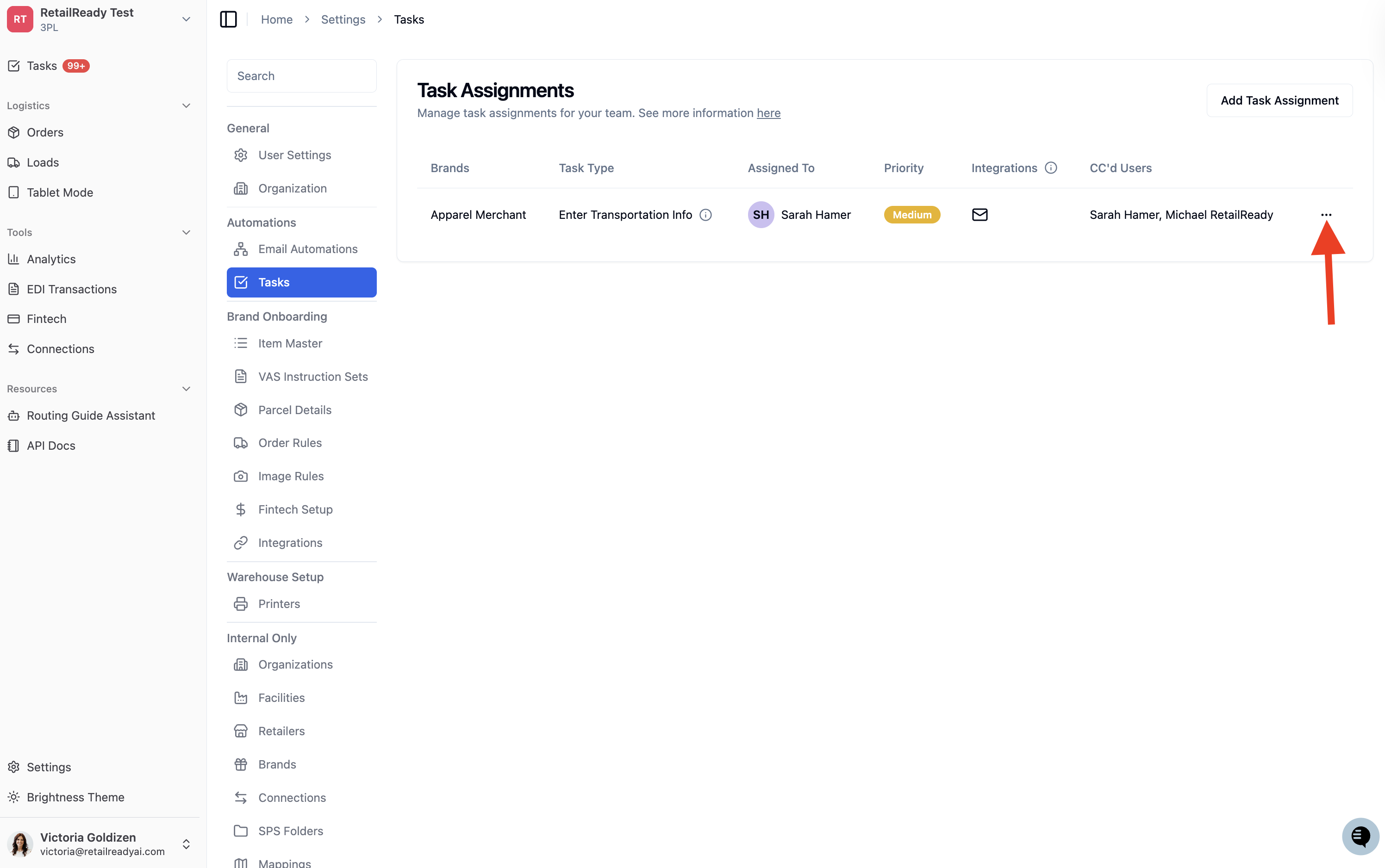The height and width of the screenshot is (868, 1385).
Task: Collapse the Tools section chevron
Action: coord(186,232)
